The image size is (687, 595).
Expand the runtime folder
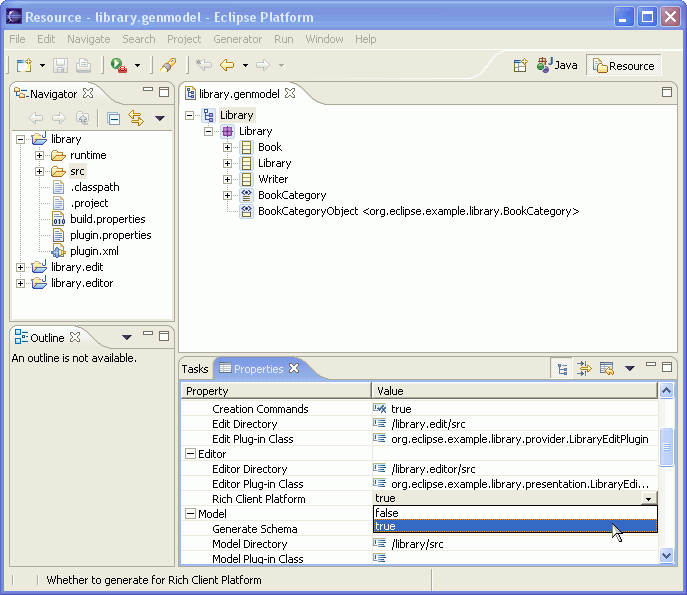click(39, 155)
